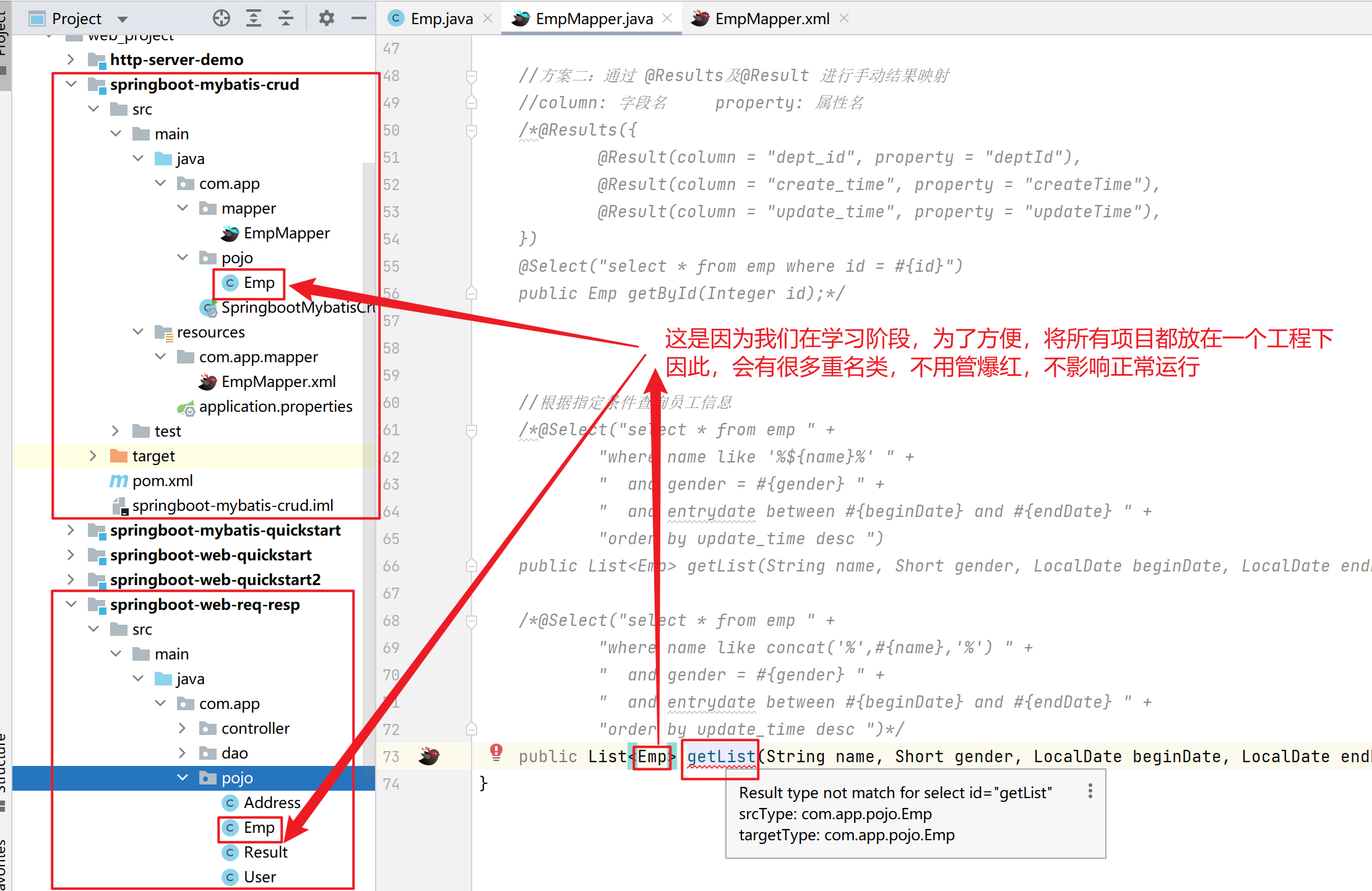
Task: Switch to the EmpMapper.xml tab
Action: [771, 19]
